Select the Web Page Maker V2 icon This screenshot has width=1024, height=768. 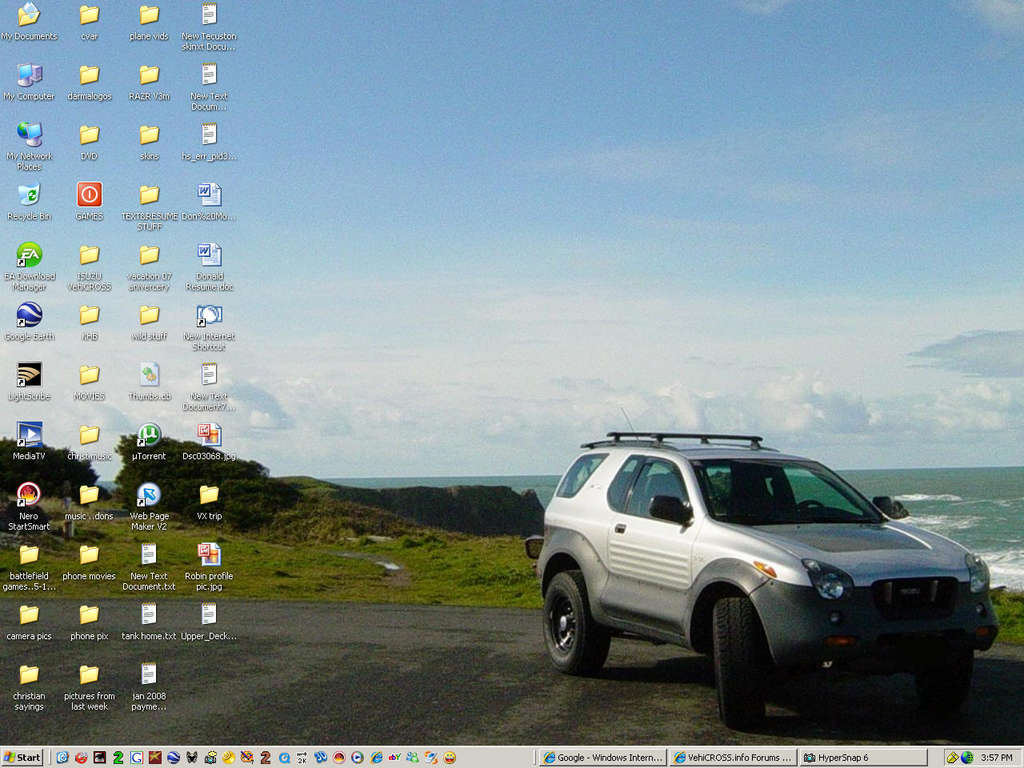149,506
